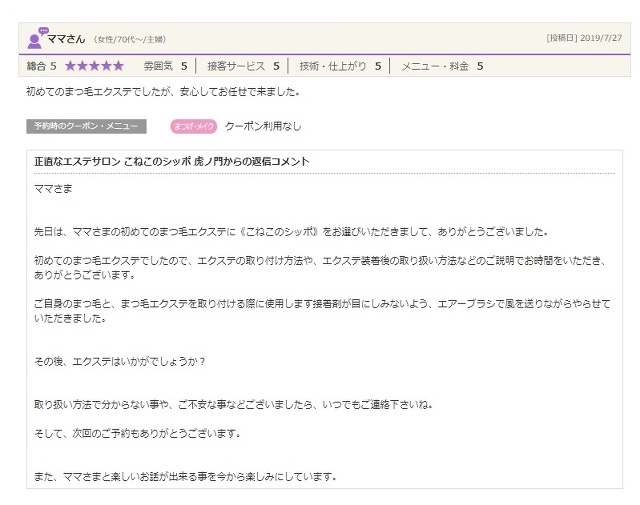This screenshot has width=640, height=505.
Task: Click the 投稿日 2019/7/27 post date
Action: pos(583,38)
